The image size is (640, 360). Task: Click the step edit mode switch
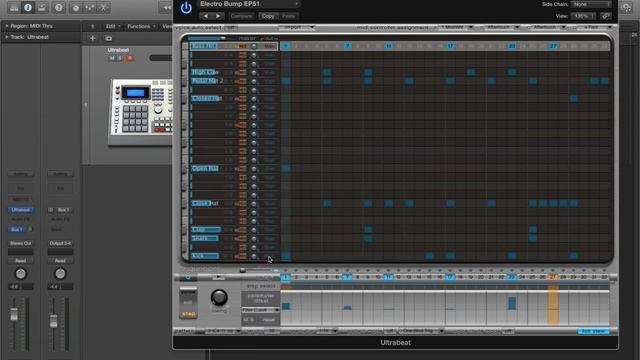coord(189,303)
